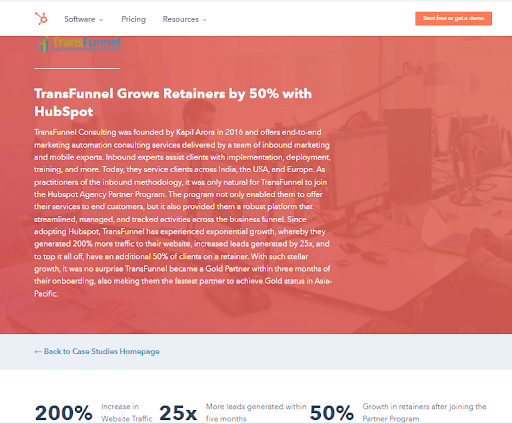Expand the Resources dropdown chevron
The width and height of the screenshot is (512, 424).
point(205,20)
